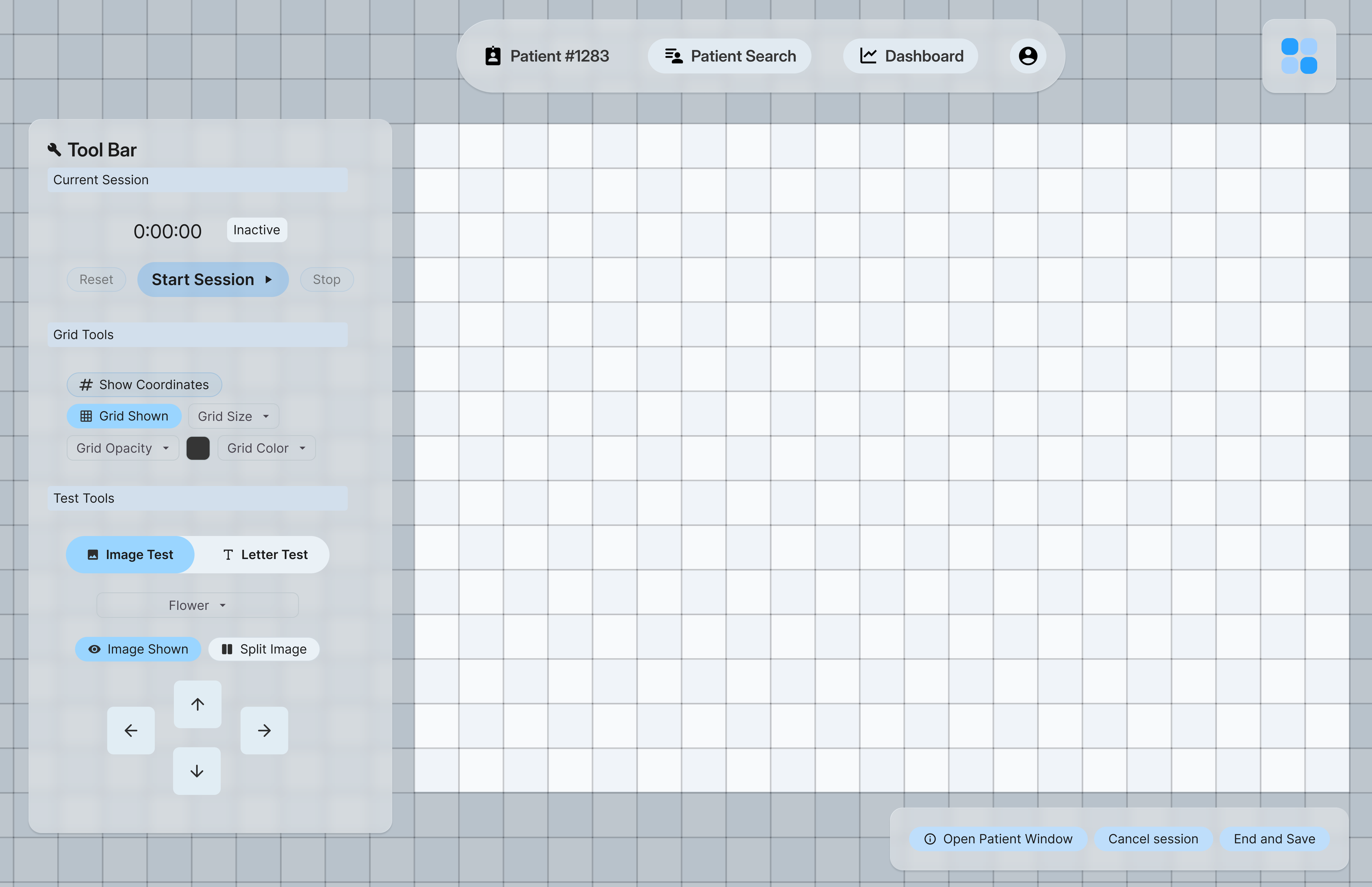Go to the Dashboard page

pos(911,56)
